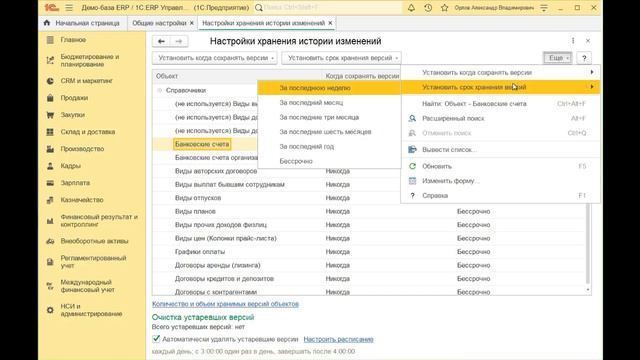Viewport: 640px width, 360px height.
Task: Open Изменить форму menu item
Action: [x=501, y=181]
